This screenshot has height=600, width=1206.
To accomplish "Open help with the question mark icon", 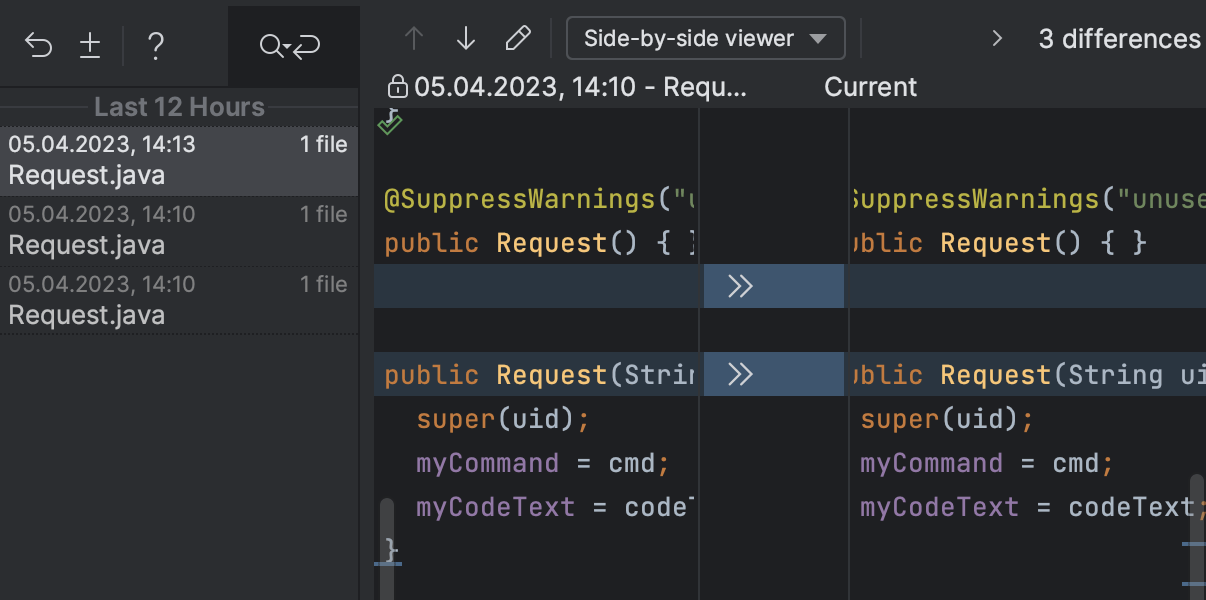I will [x=155, y=45].
